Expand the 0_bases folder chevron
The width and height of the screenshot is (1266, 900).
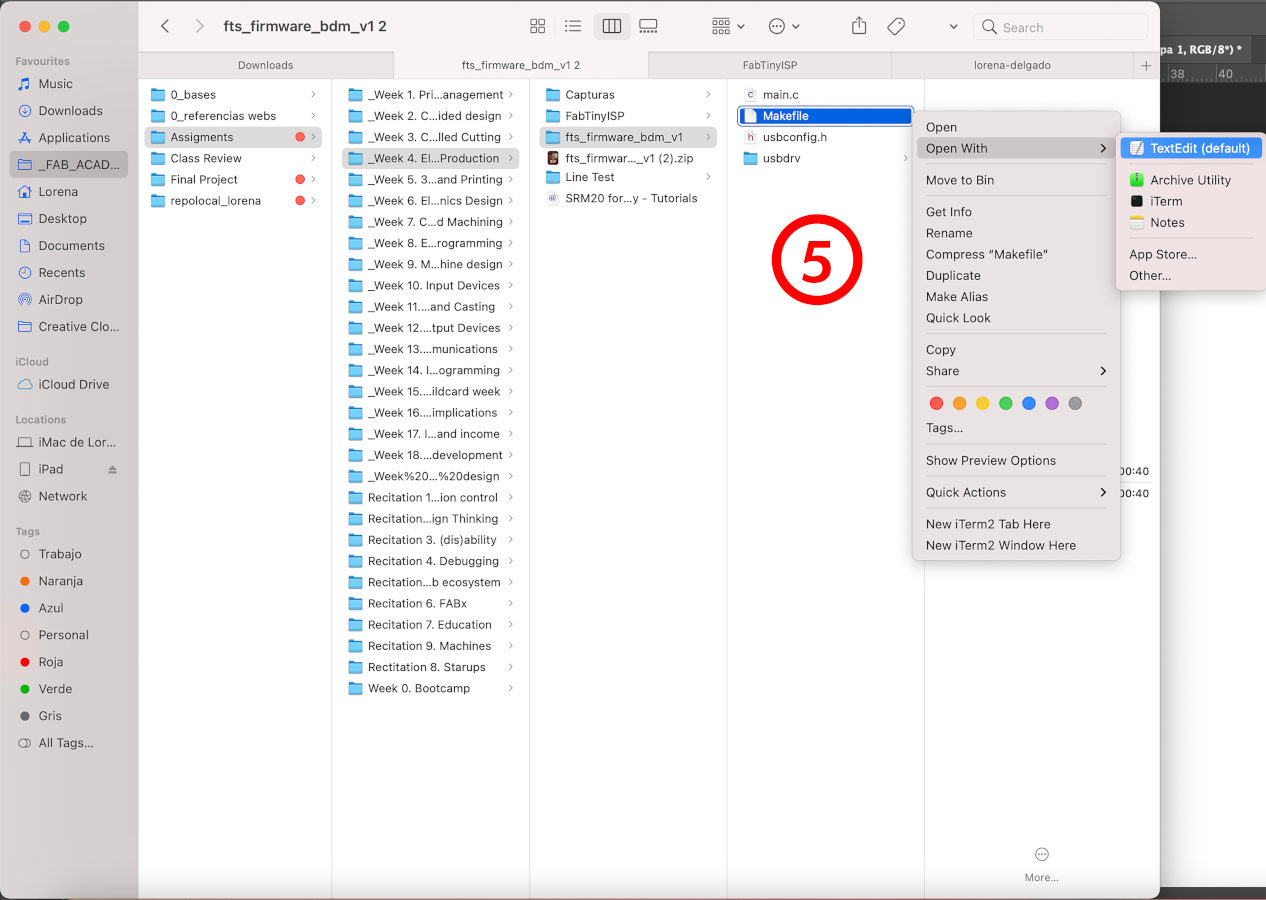[313, 95]
